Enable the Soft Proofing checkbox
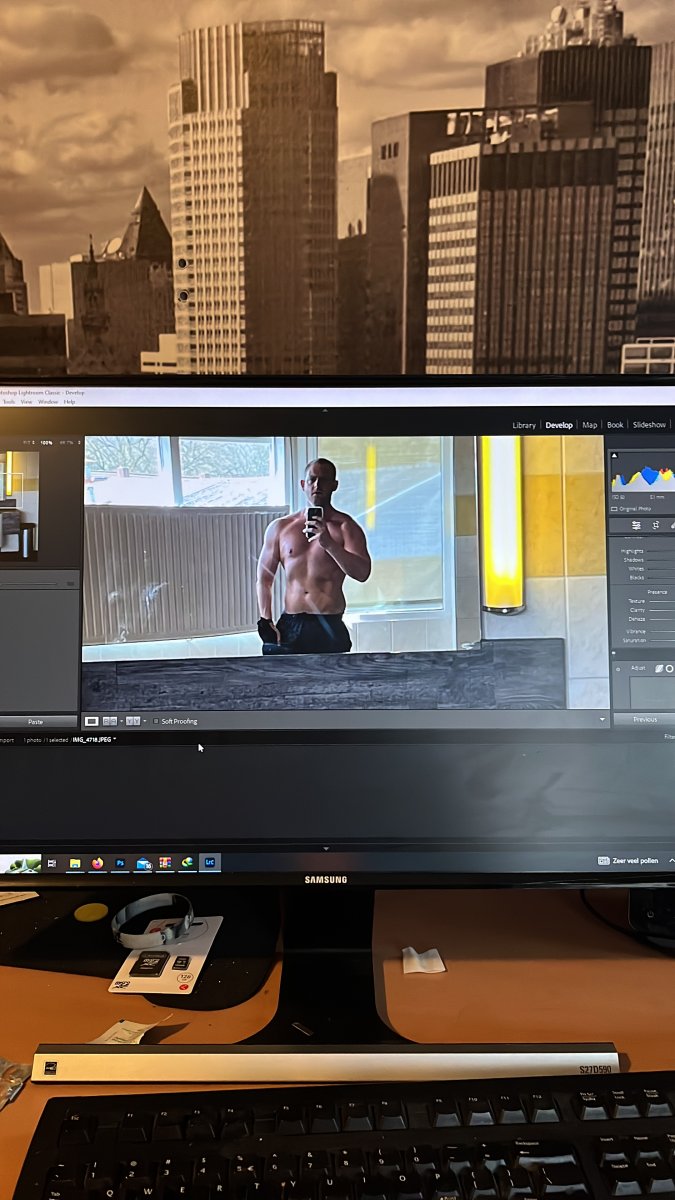 point(157,721)
